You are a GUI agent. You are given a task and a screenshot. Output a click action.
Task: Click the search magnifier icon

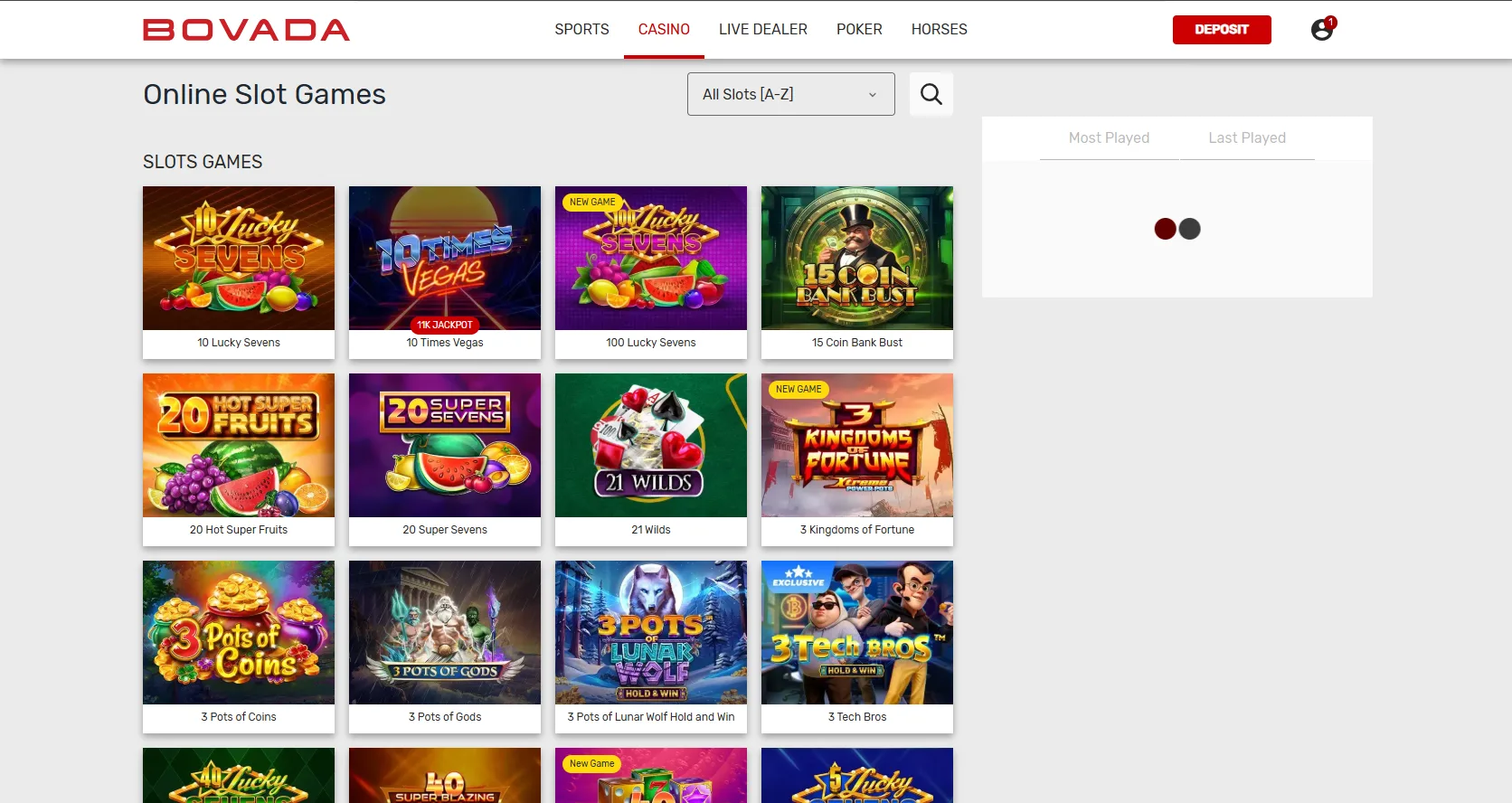(931, 94)
